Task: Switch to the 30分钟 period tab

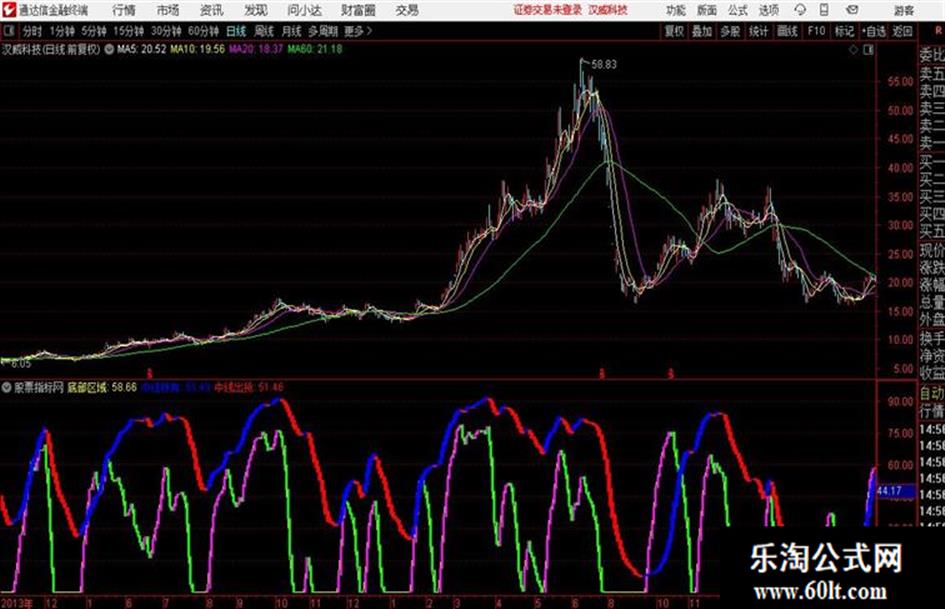Action: tap(166, 31)
